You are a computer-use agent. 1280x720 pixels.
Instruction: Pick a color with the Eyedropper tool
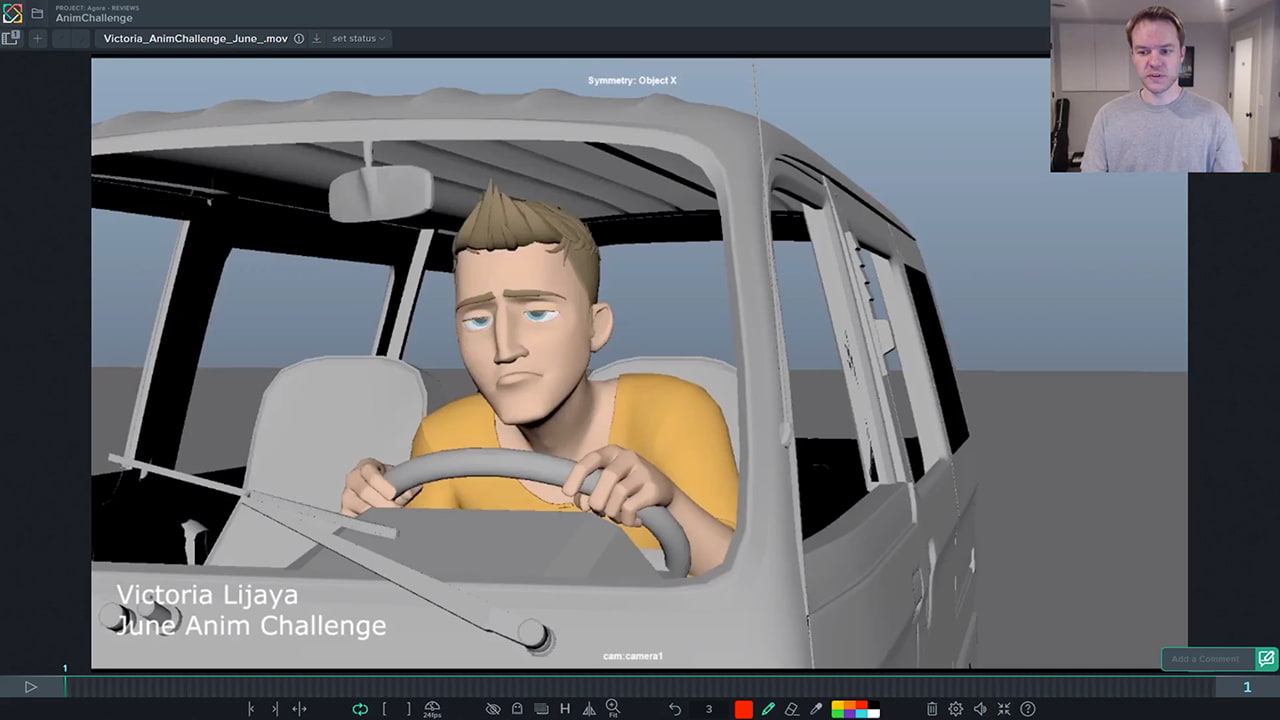(x=817, y=708)
